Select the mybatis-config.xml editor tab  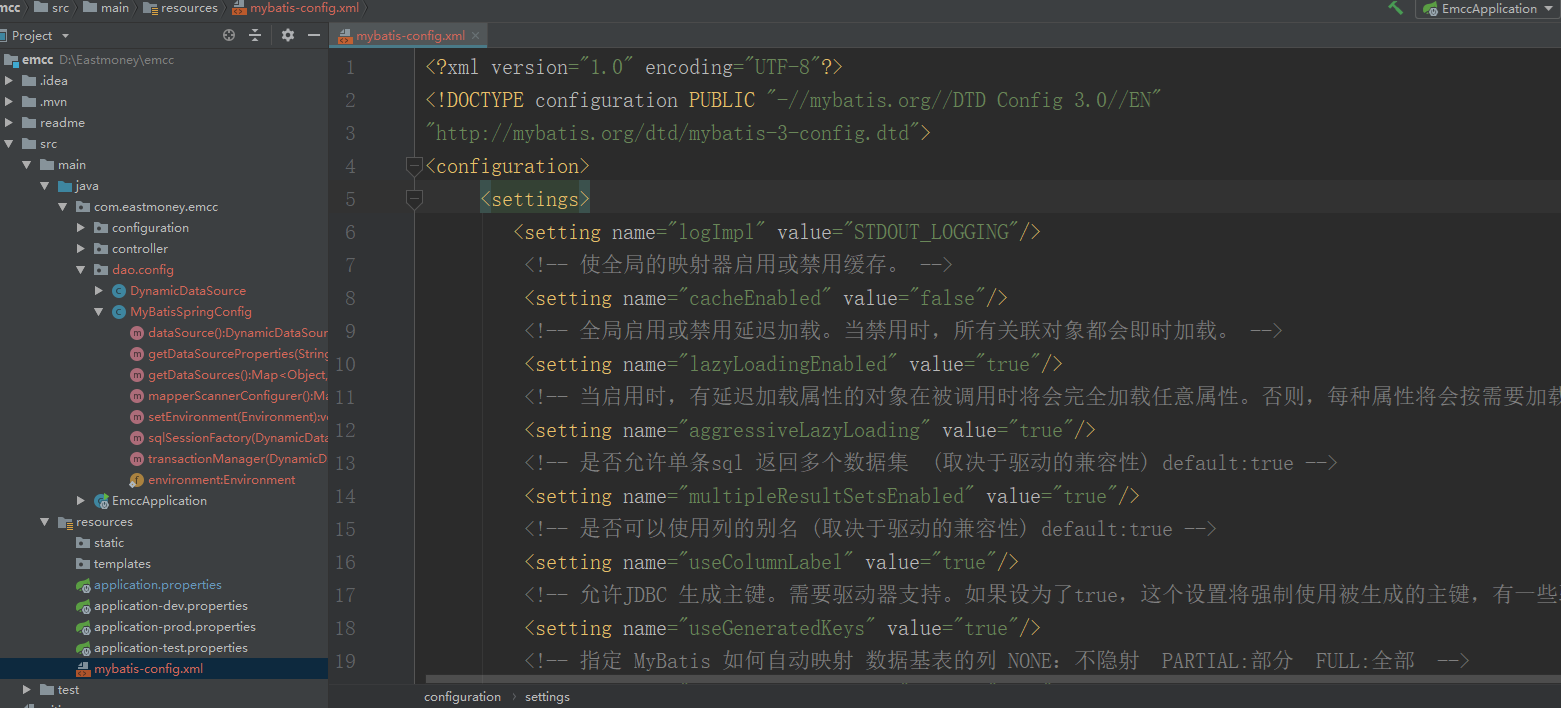[407, 35]
